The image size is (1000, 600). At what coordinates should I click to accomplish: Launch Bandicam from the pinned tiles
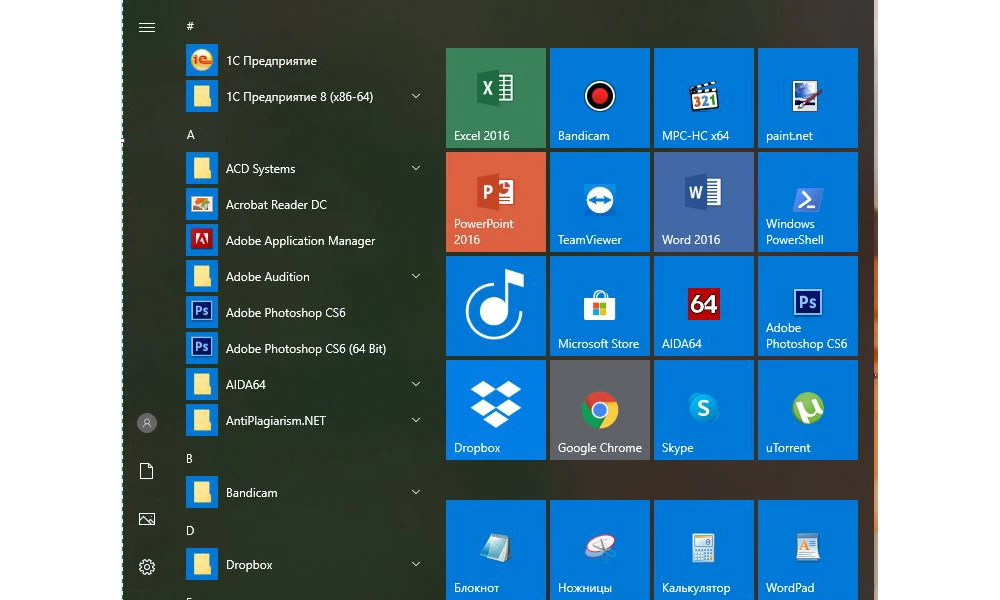point(599,98)
